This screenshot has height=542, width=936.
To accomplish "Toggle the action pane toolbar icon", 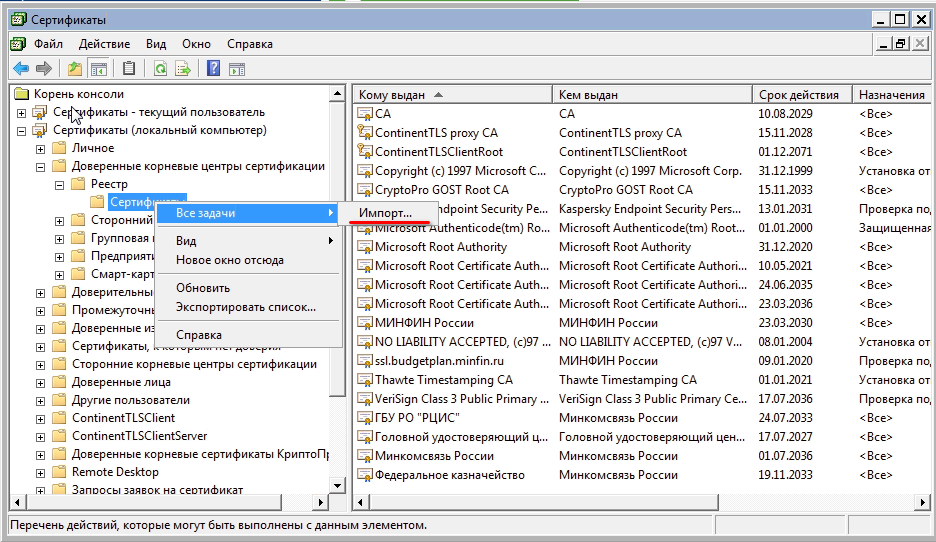I will point(237,69).
